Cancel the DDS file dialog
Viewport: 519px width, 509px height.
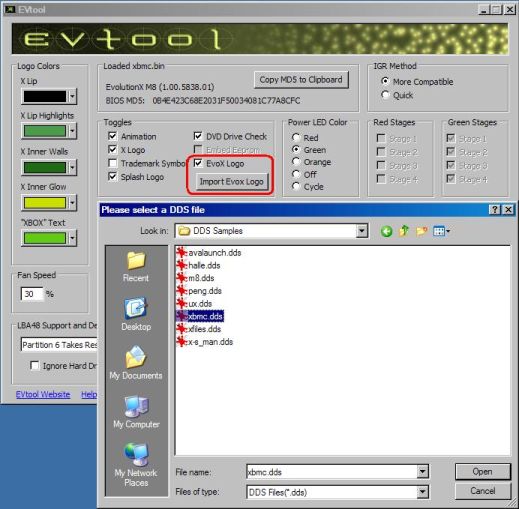pyautogui.click(x=482, y=491)
